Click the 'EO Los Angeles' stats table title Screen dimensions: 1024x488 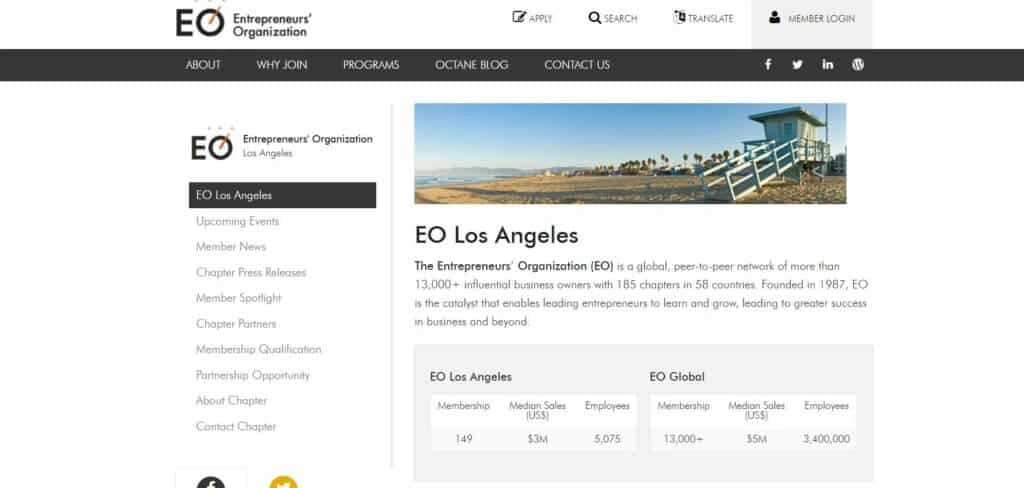(x=471, y=377)
